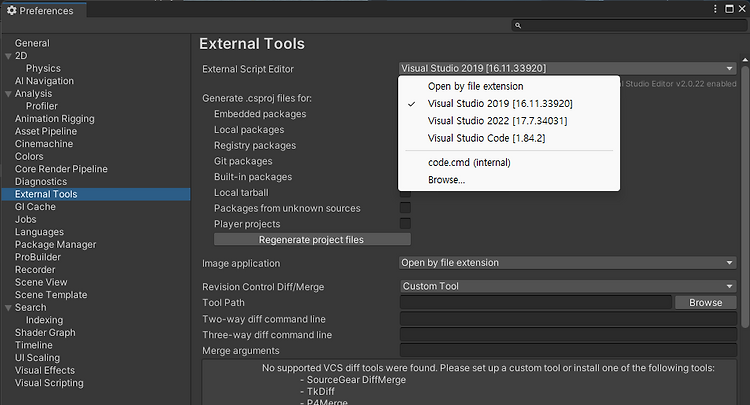
Task: Open the Shader Graph preferences
Action: pyautogui.click(x=45, y=333)
